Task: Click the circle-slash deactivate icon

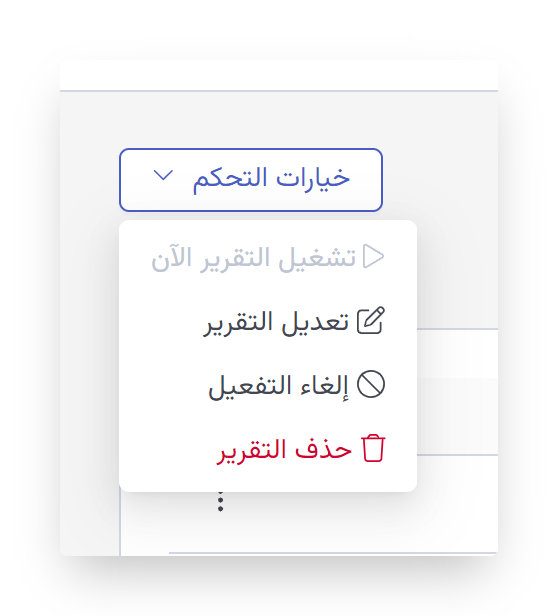Action: tap(371, 384)
